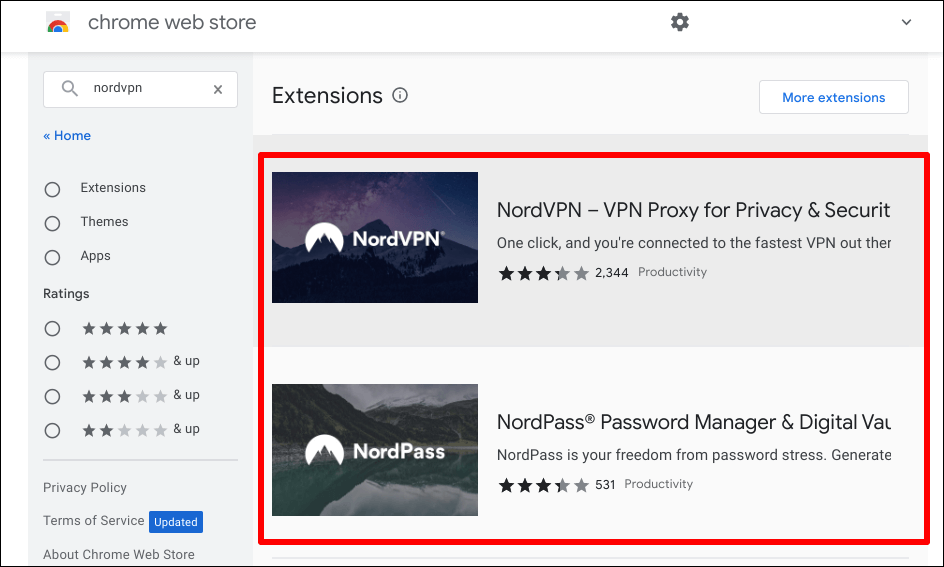The image size is (944, 567).
Task: Click the Extensions page heading
Action: point(327,96)
